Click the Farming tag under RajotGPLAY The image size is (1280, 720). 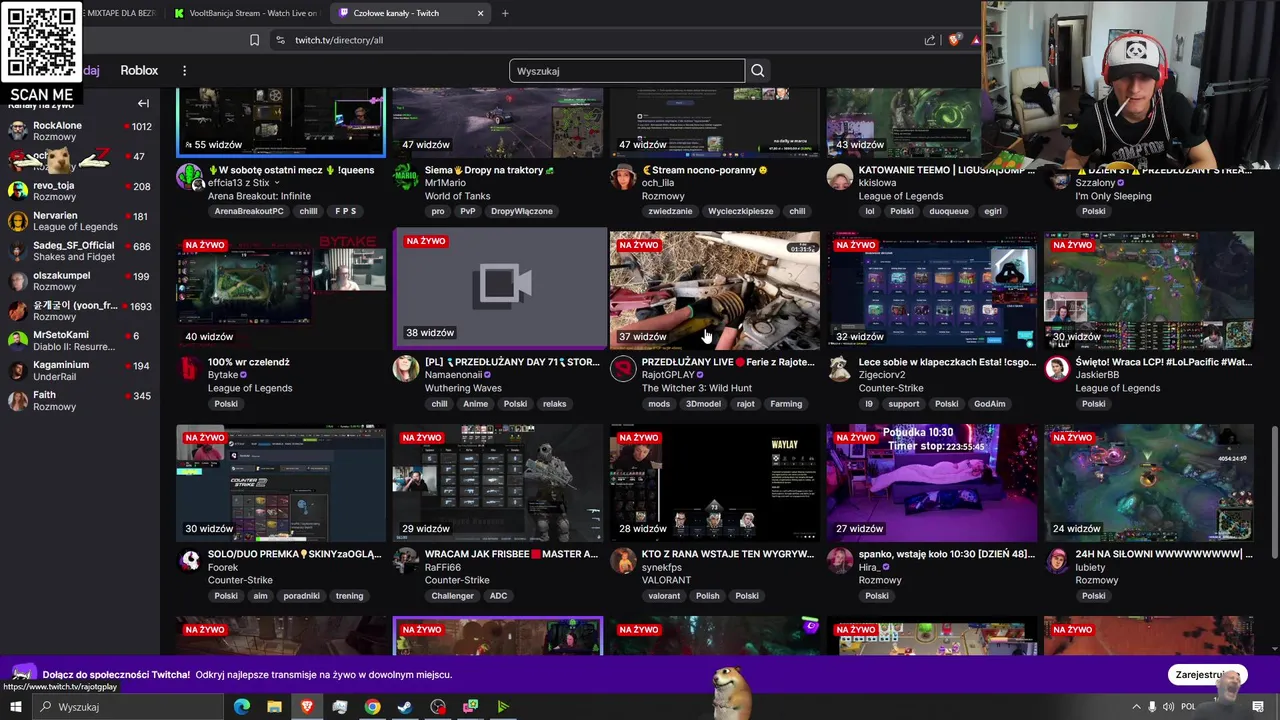[786, 404]
